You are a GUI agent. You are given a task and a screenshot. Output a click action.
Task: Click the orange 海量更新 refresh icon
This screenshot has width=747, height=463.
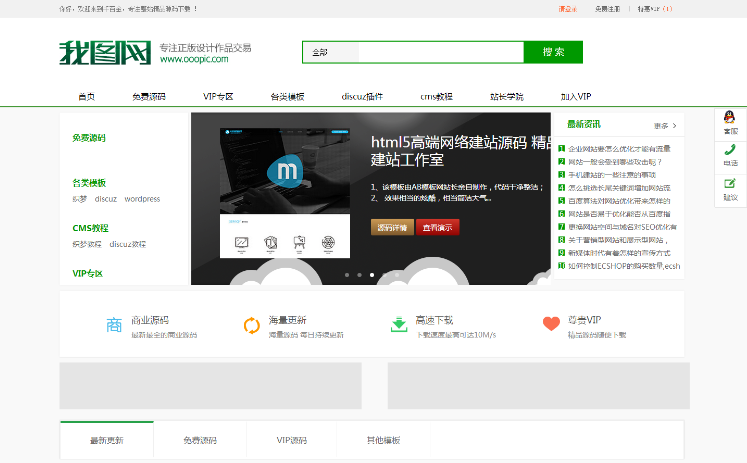[x=251, y=324]
